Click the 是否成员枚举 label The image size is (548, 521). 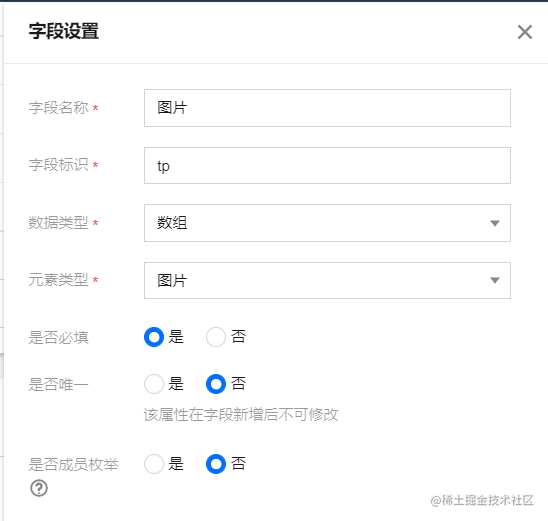pyautogui.click(x=73, y=465)
